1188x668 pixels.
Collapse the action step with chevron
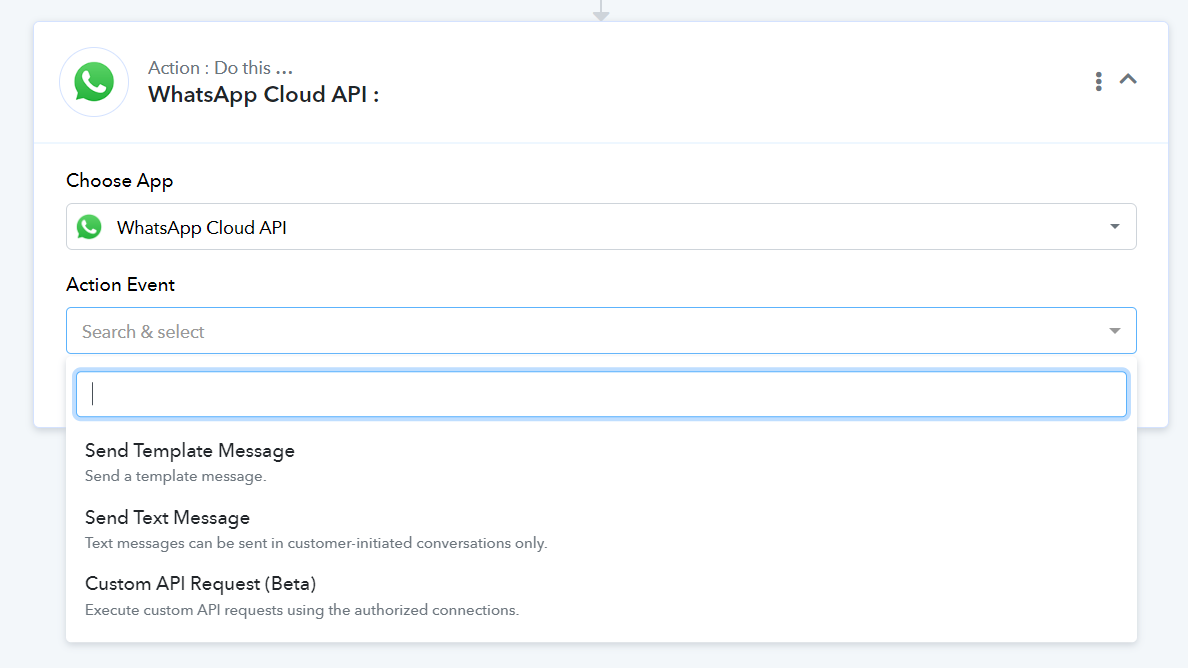coord(1128,79)
